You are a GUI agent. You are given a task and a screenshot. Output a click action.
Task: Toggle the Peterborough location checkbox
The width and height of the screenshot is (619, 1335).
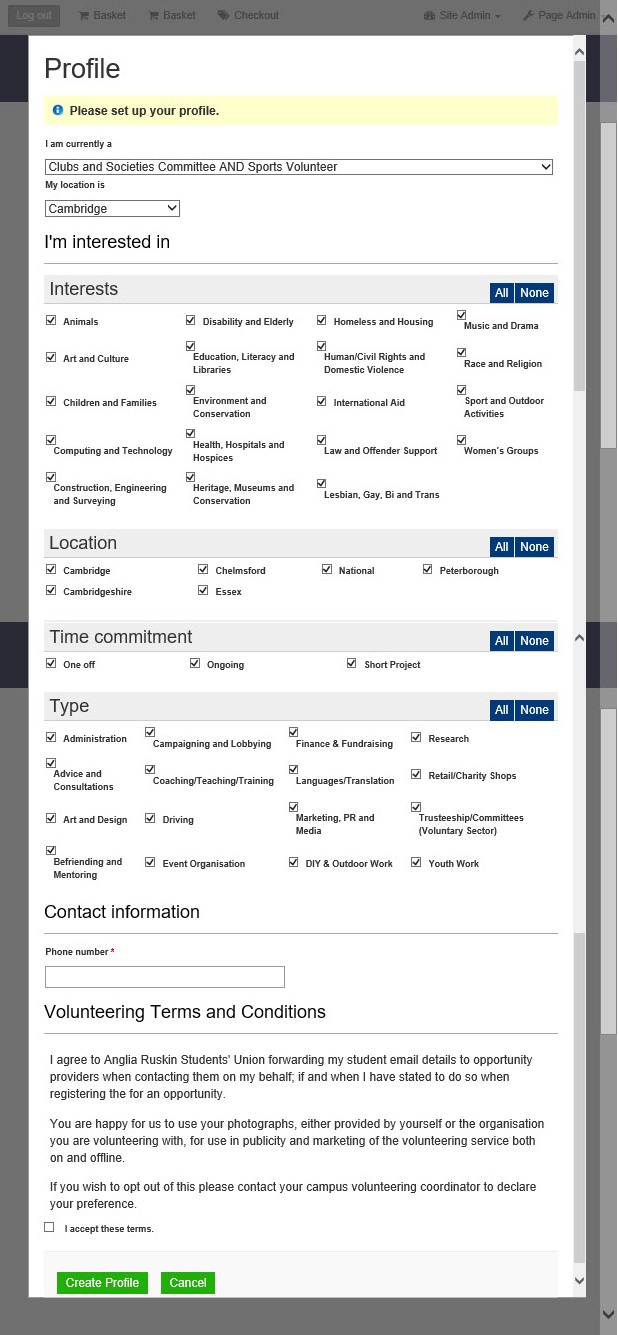428,570
